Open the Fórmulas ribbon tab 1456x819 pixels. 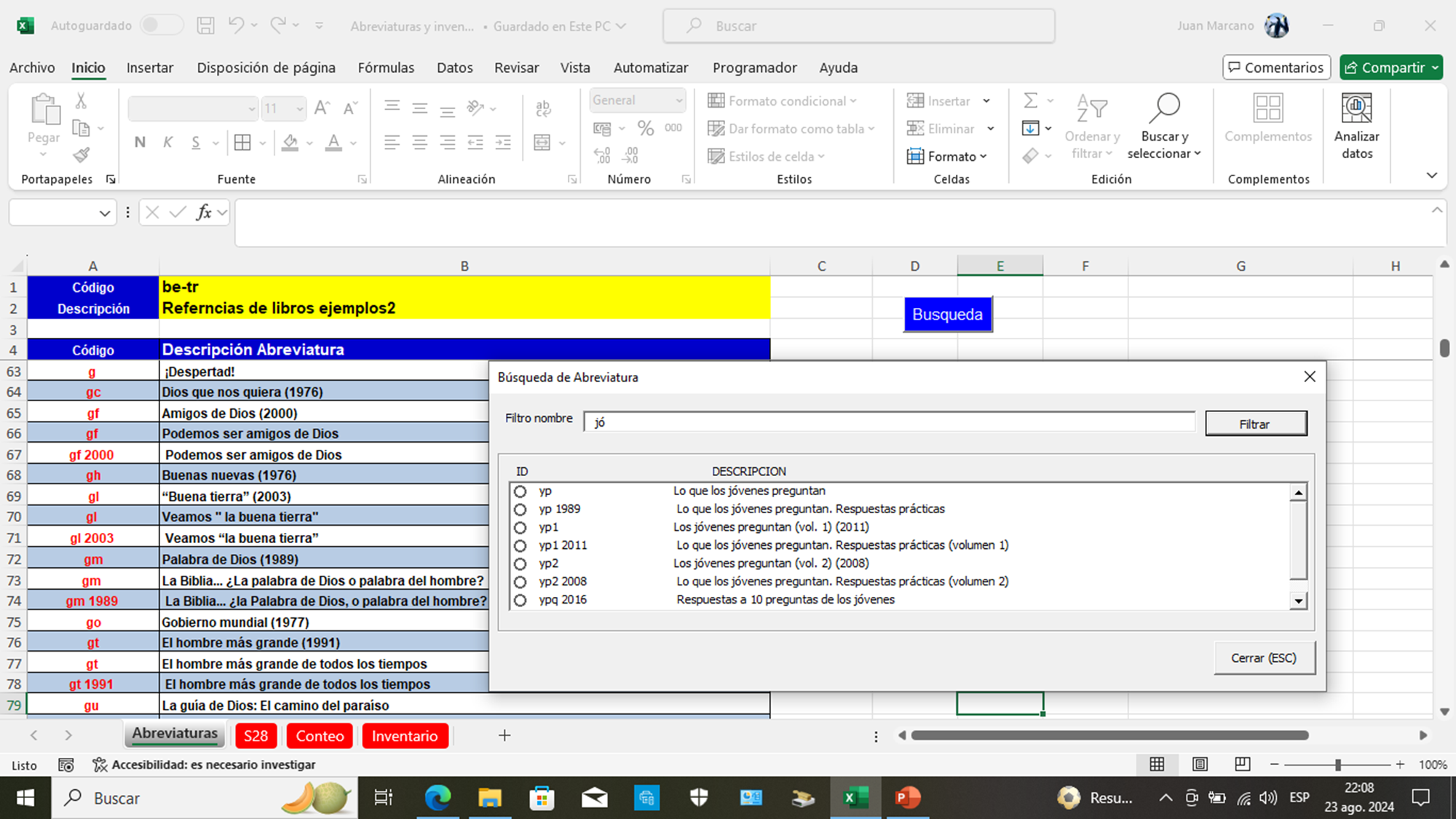[x=386, y=68]
